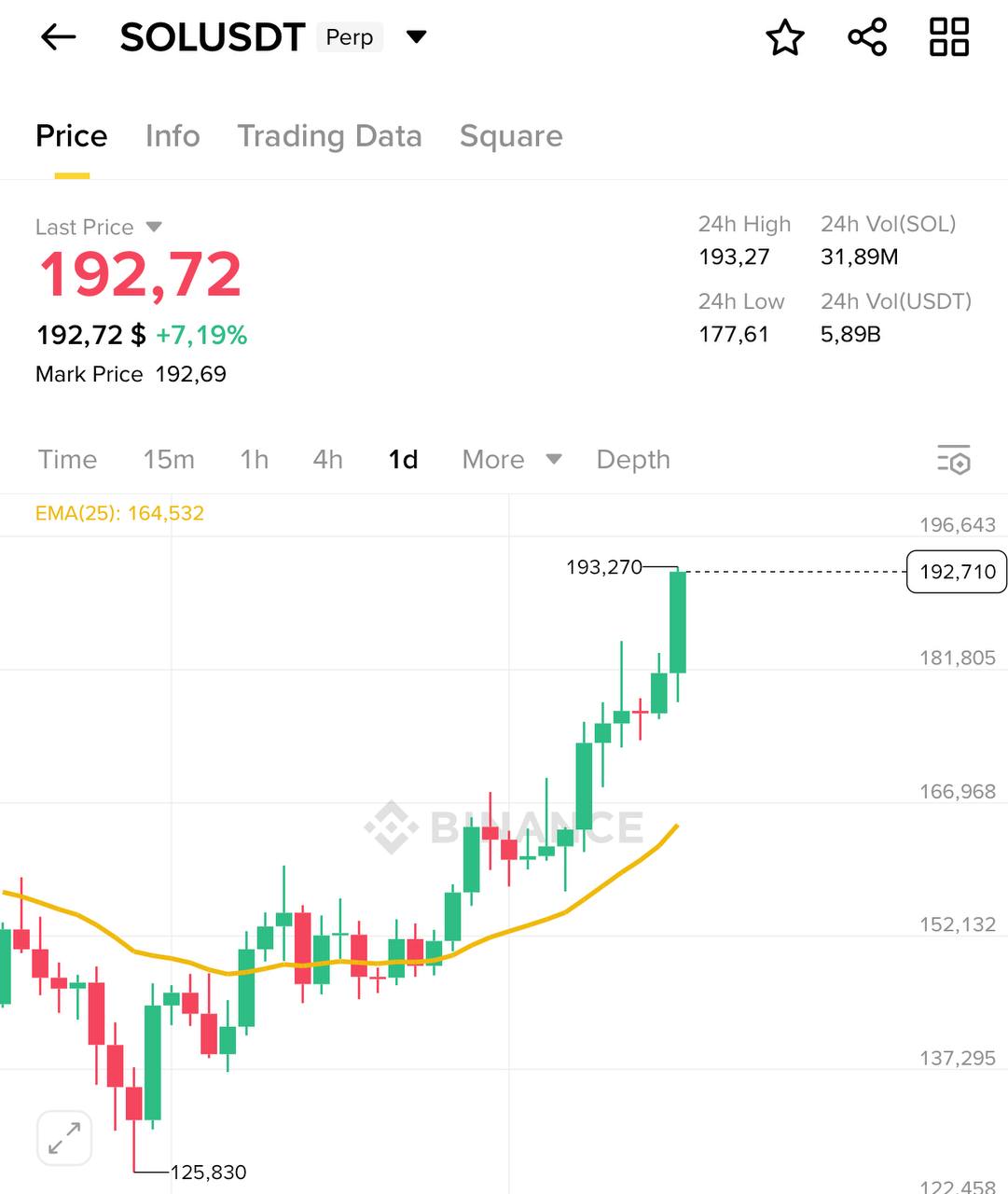This screenshot has height=1194, width=1008.
Task: Open the grid layout menu icon
Action: (x=949, y=37)
